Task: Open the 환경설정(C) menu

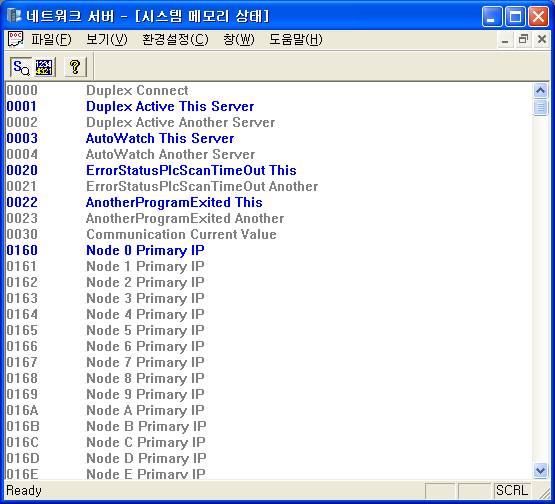Action: pos(175,39)
